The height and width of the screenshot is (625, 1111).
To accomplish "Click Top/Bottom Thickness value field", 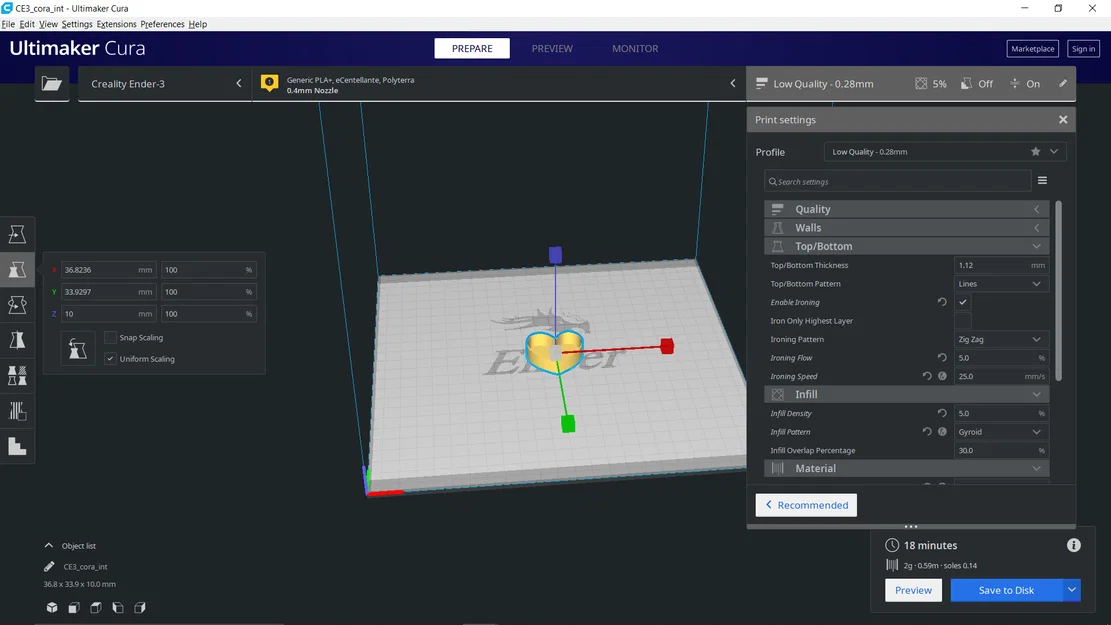I will [1000, 265].
